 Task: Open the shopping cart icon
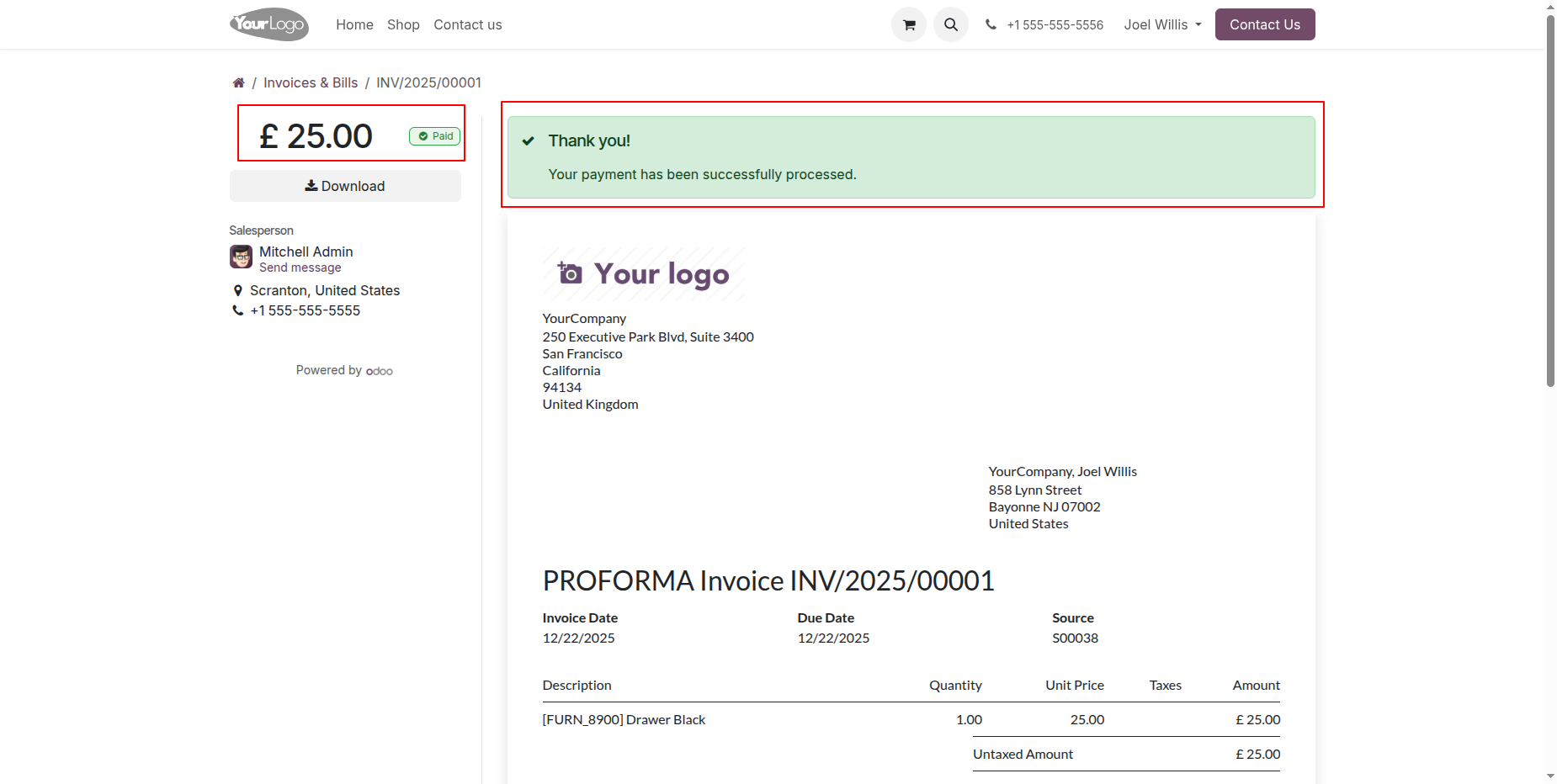(908, 25)
